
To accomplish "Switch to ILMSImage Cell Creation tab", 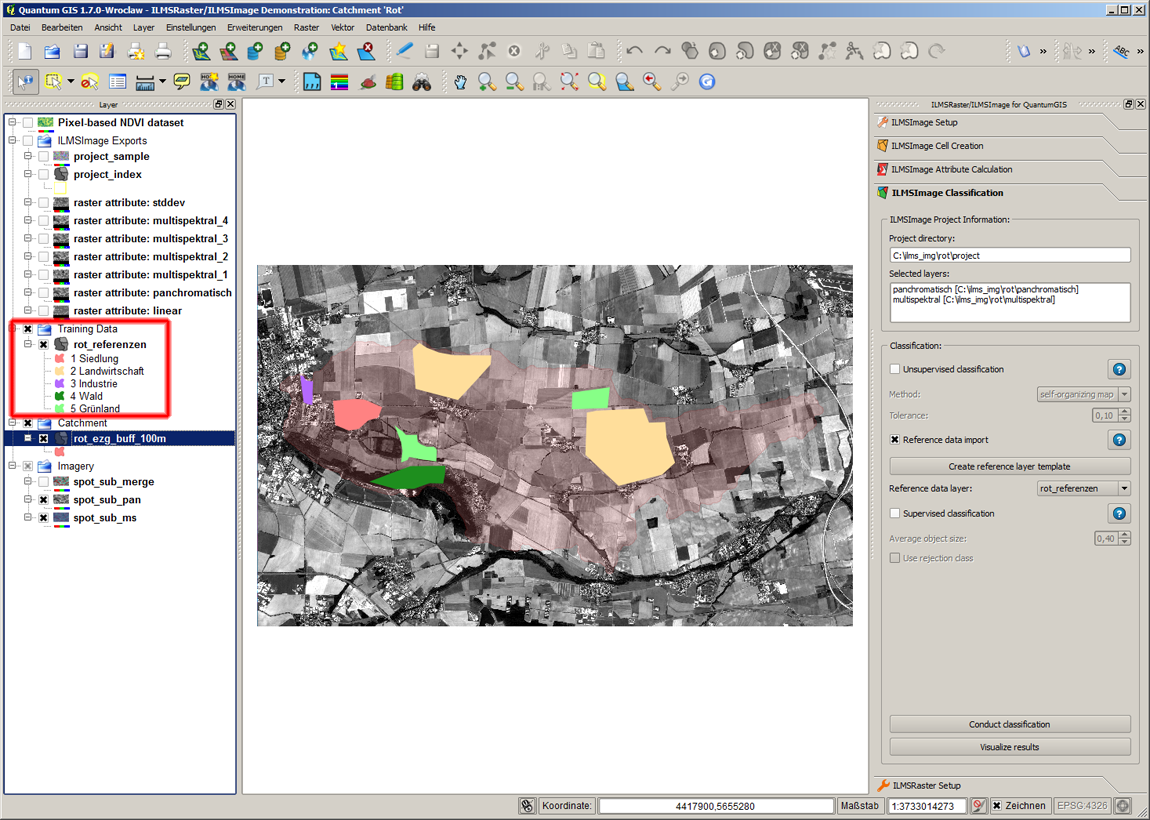I will 937,146.
